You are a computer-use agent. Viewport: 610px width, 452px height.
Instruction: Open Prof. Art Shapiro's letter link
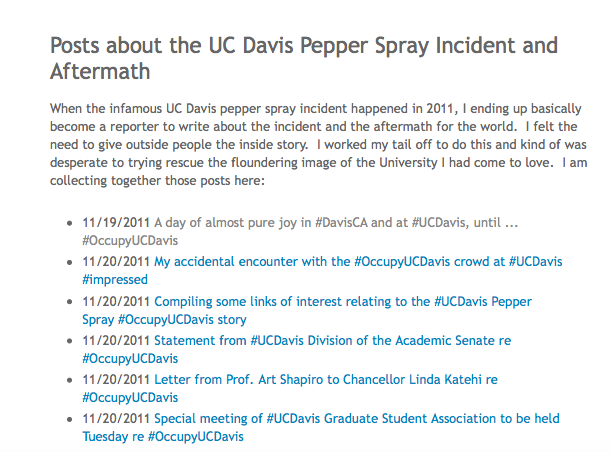point(326,379)
